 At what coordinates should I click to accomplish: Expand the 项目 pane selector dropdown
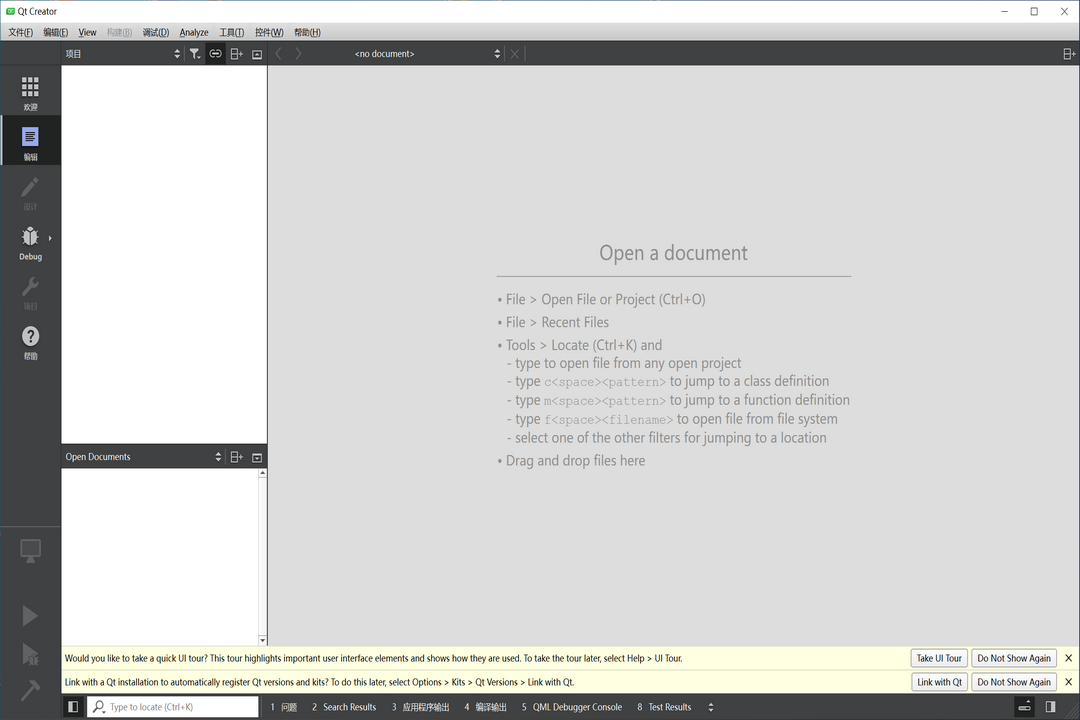pos(176,53)
